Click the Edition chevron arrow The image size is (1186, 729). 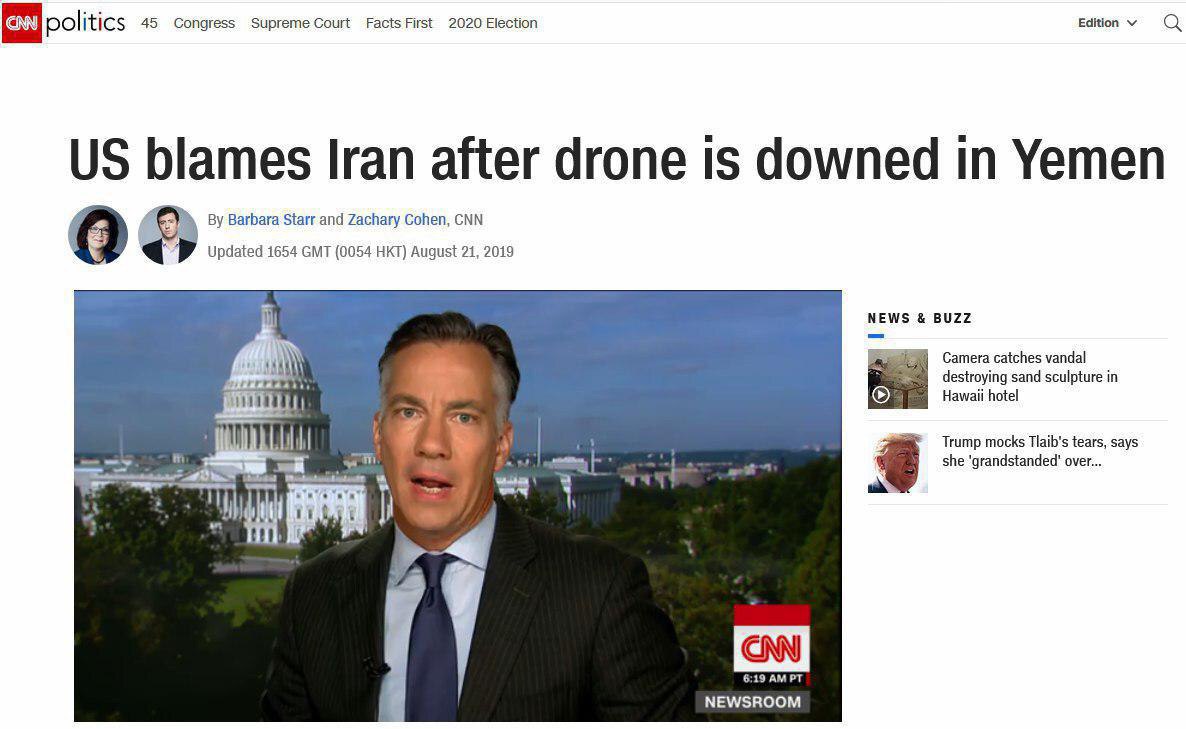click(1132, 23)
